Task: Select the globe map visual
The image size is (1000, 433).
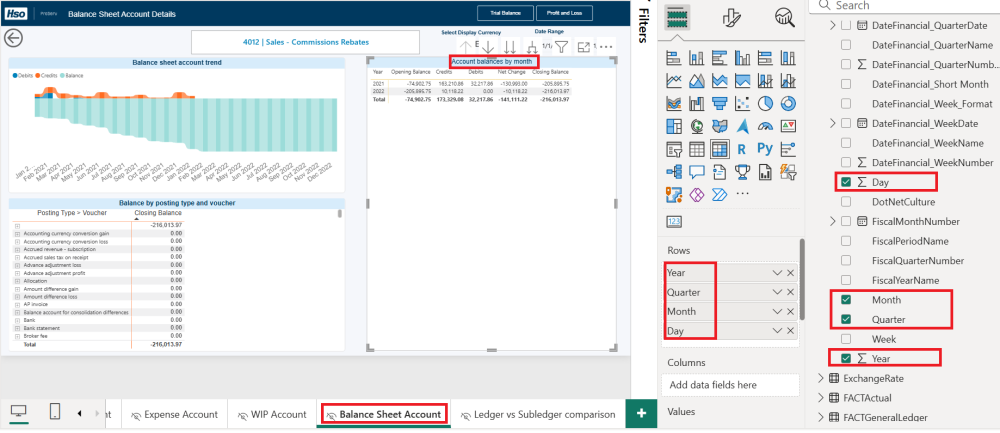Action: (696, 126)
